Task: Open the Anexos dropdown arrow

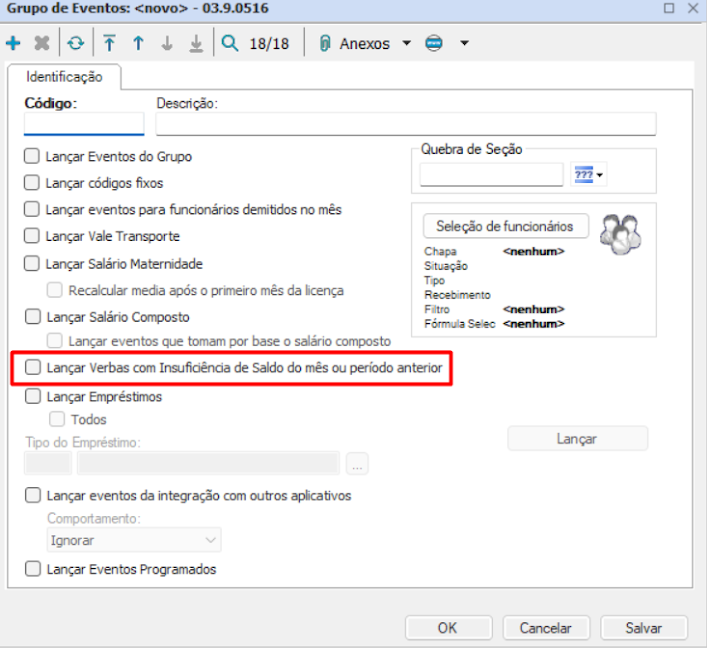Action: click(407, 43)
